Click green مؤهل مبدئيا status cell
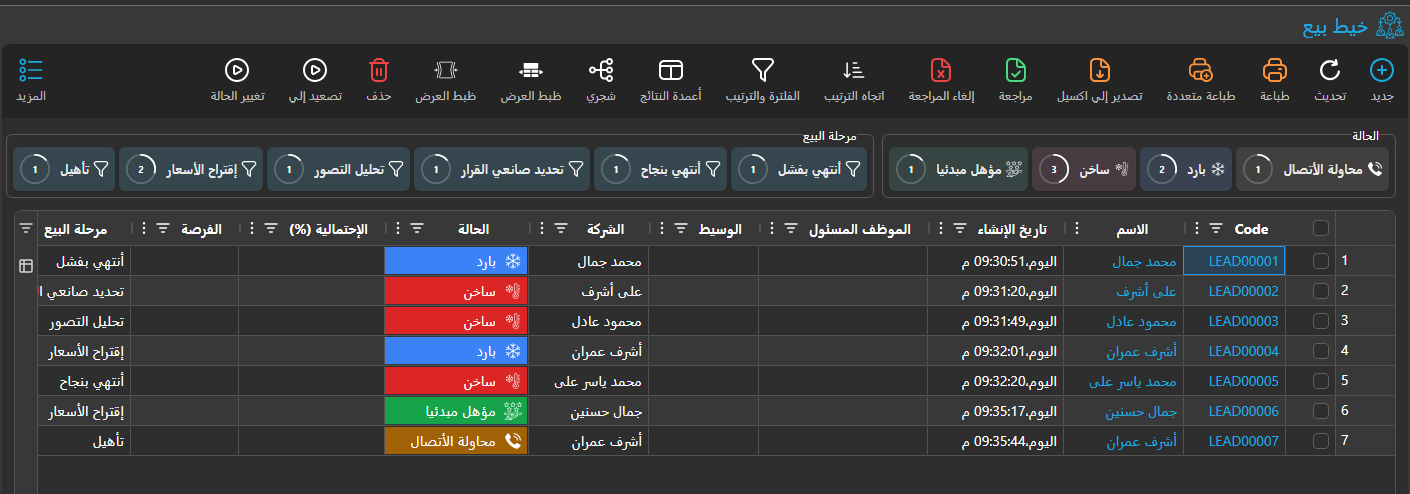The width and height of the screenshot is (1410, 494). [456, 411]
